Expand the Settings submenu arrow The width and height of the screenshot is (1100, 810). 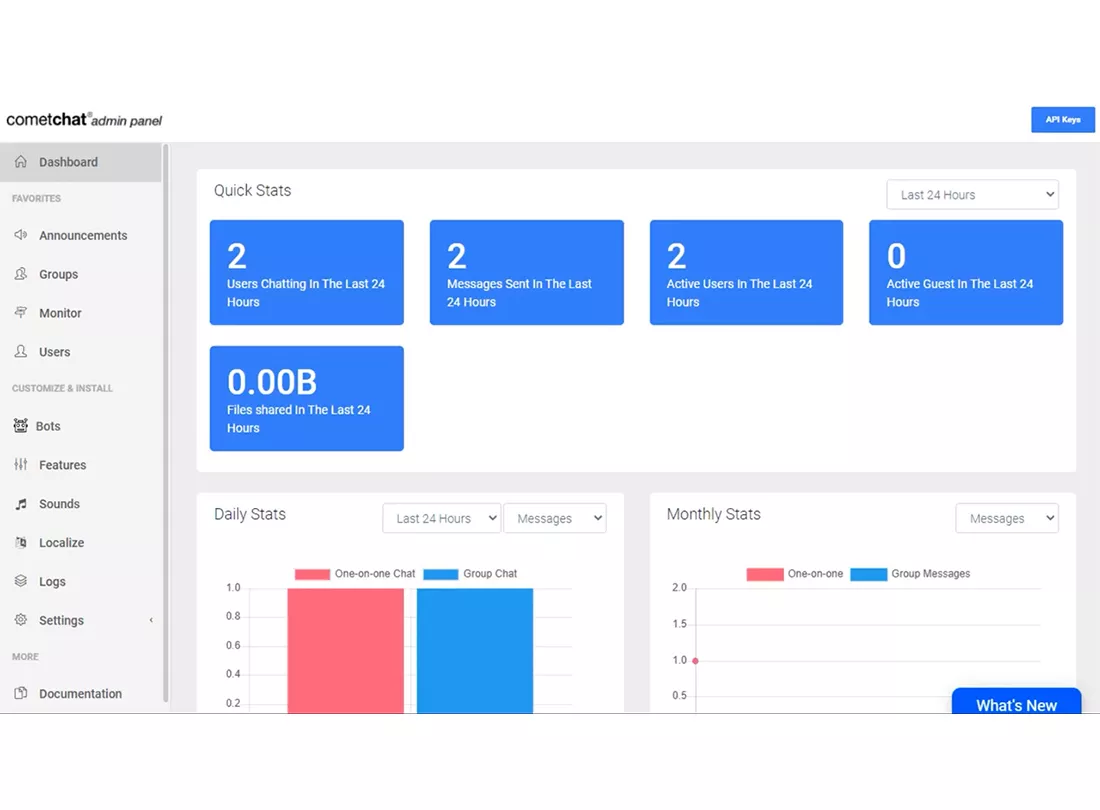(x=151, y=620)
